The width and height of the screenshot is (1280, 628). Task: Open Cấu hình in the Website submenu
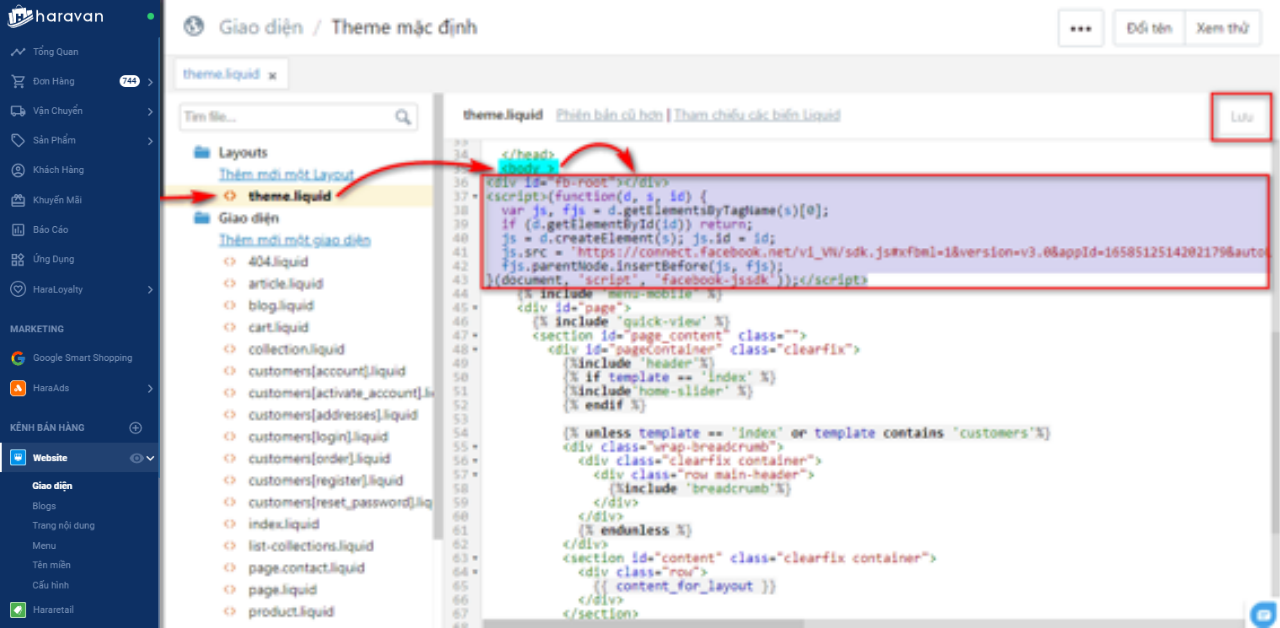(x=50, y=585)
